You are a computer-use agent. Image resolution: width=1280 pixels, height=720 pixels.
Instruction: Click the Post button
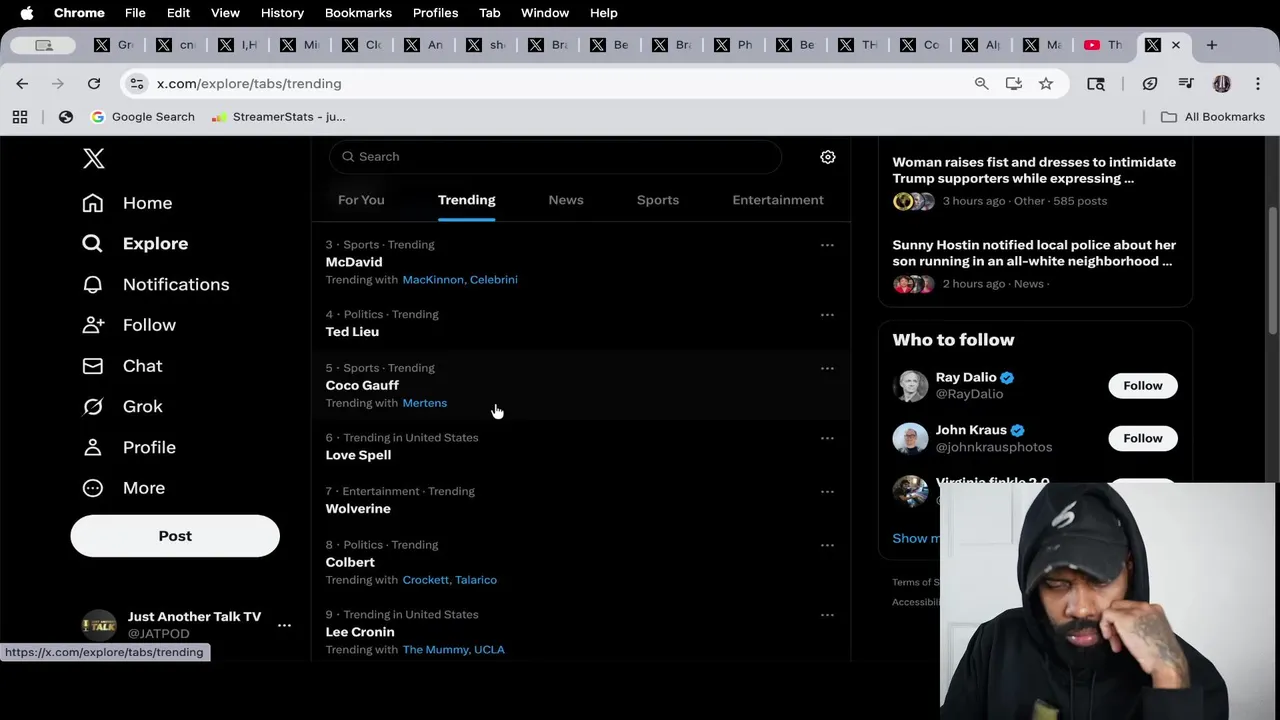coord(175,536)
